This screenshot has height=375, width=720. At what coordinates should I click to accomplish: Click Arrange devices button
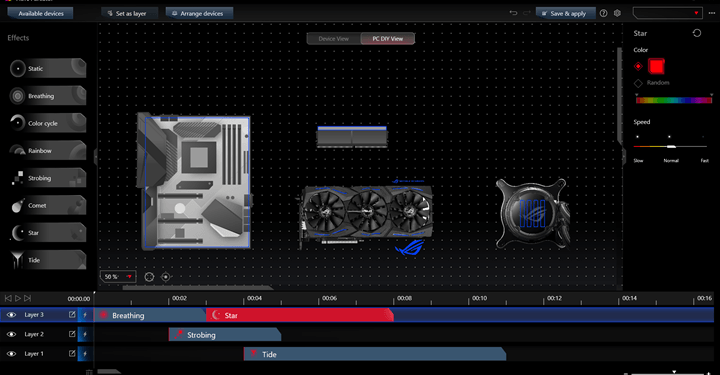point(199,13)
